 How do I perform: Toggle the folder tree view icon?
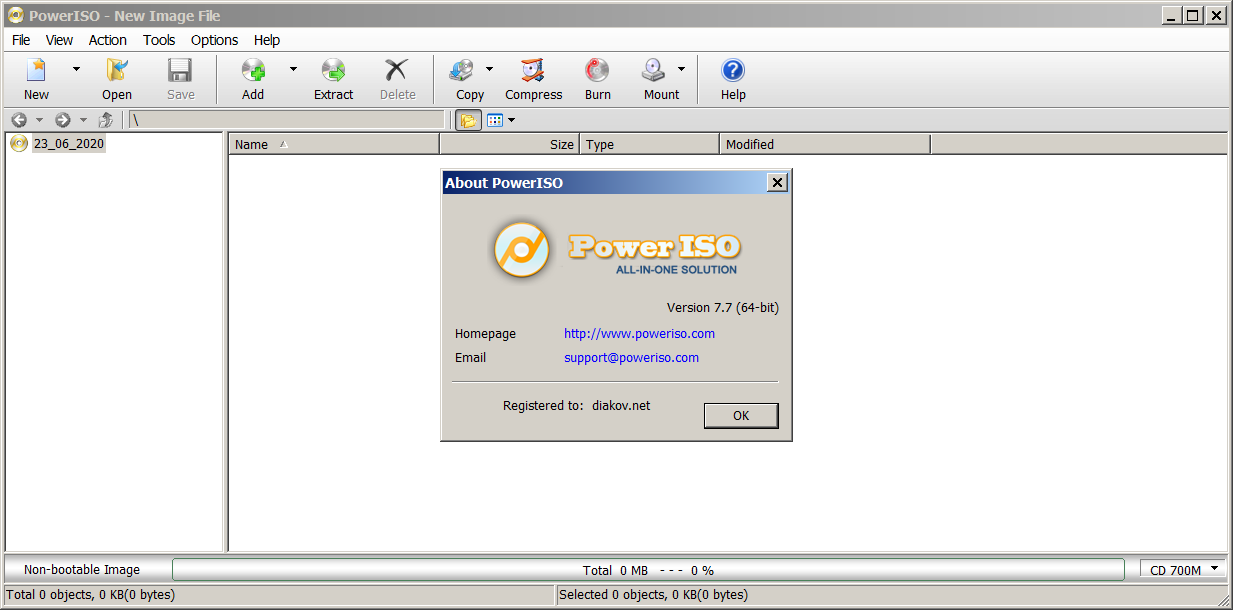[468, 120]
